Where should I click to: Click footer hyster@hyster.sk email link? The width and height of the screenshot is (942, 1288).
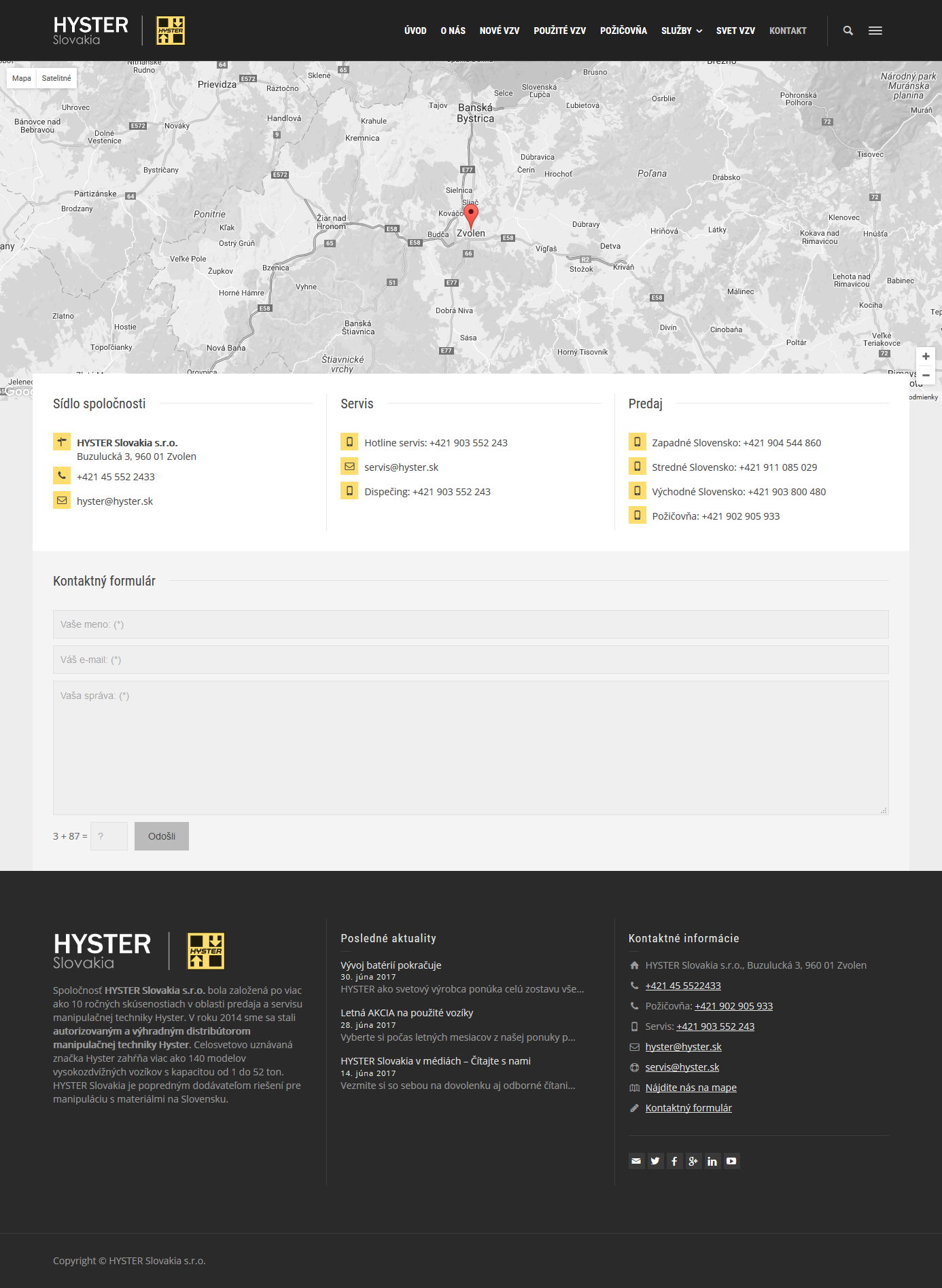684,1047
